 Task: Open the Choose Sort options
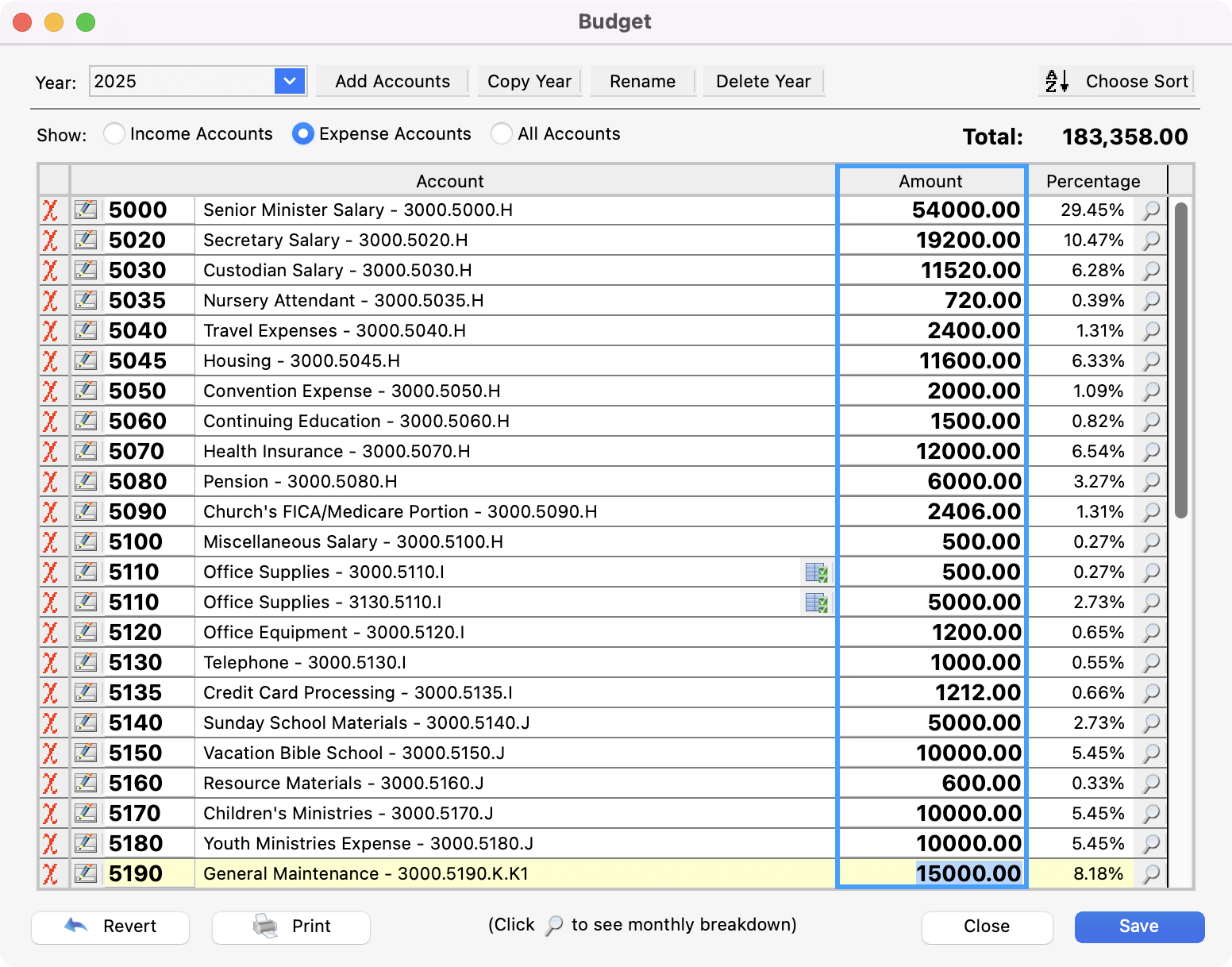1117,81
